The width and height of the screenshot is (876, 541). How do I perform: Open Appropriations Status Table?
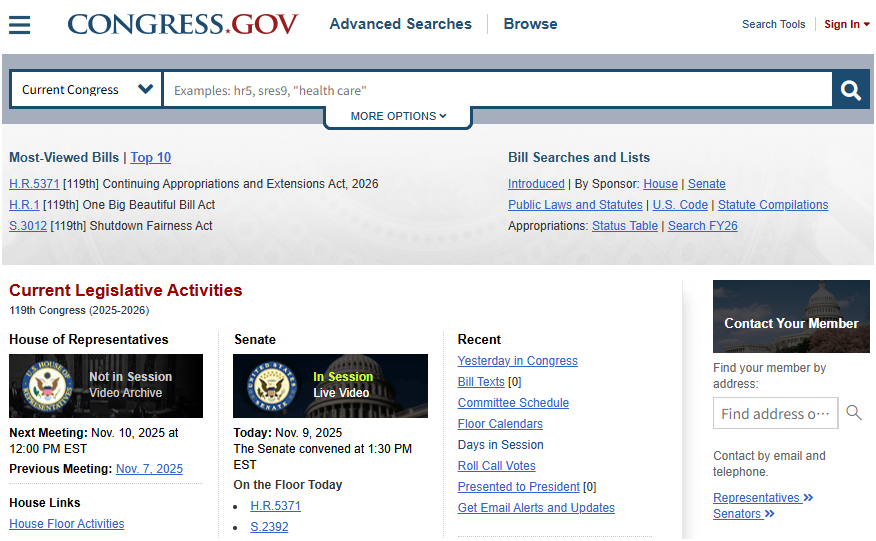[625, 226]
